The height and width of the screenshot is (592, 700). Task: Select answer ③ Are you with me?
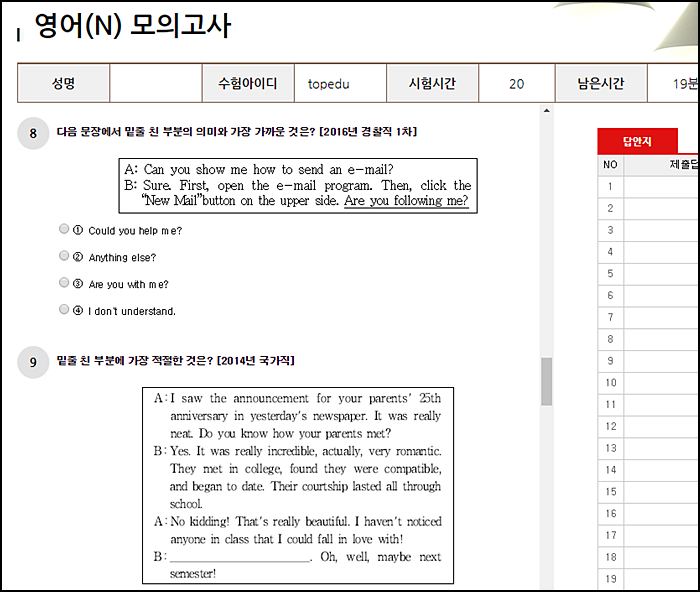pyautogui.click(x=64, y=283)
